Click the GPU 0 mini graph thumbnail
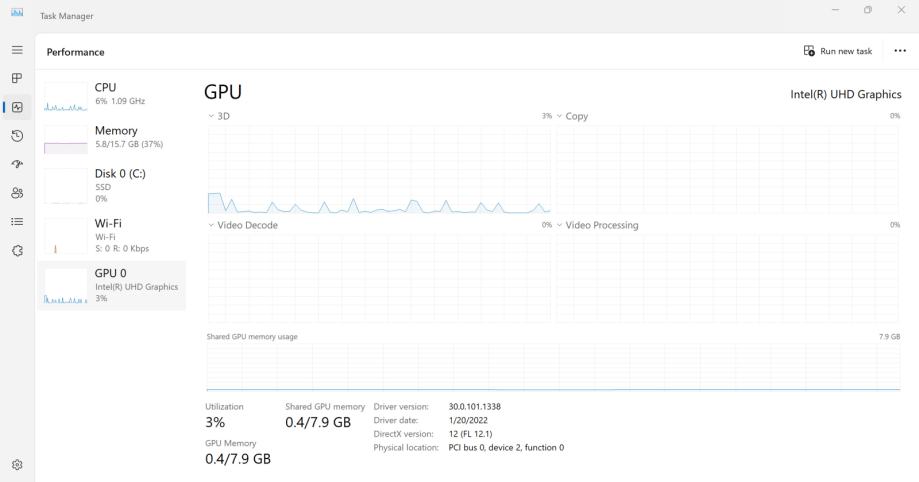919x482 pixels. 66,286
